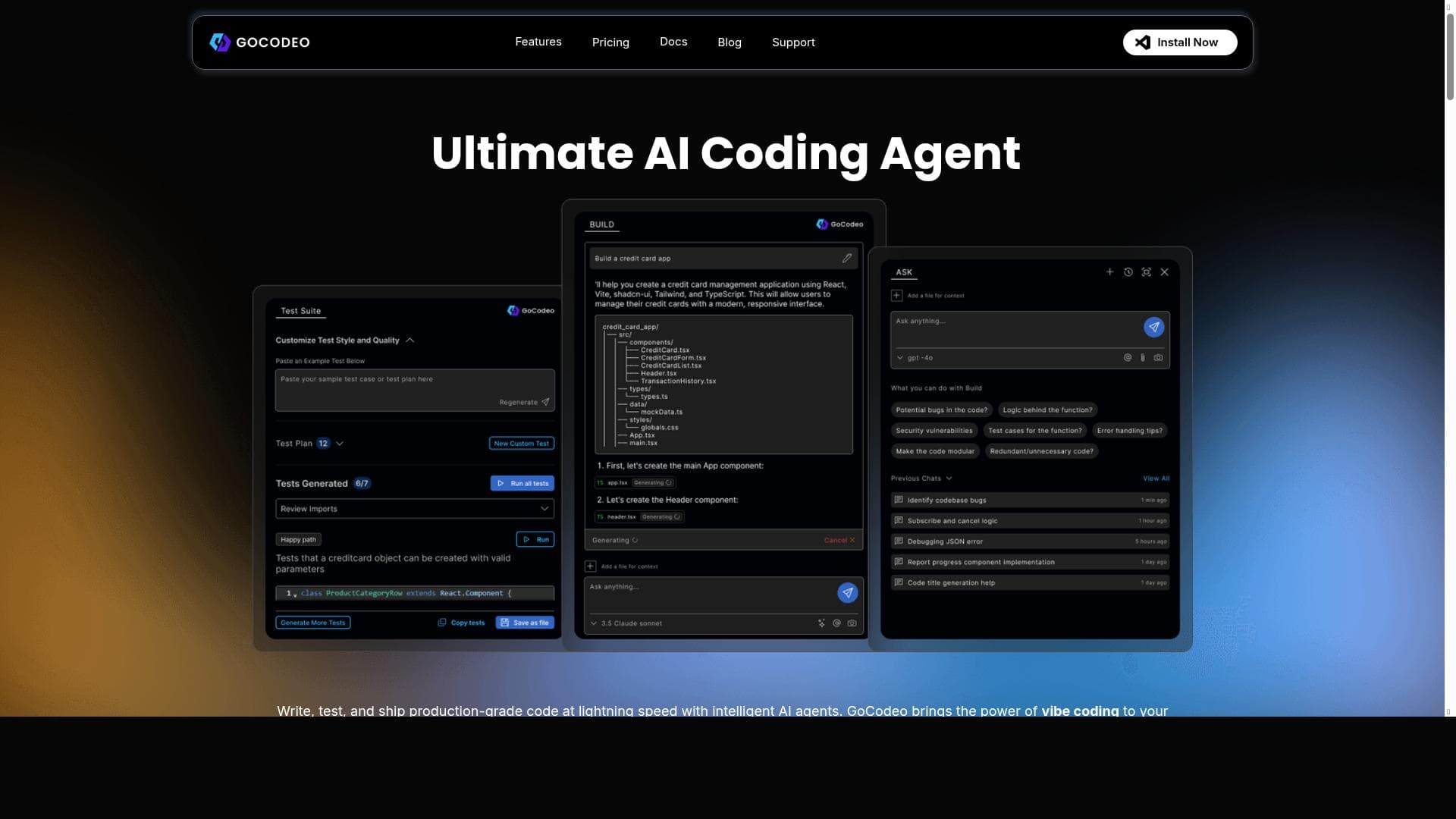Click the plus new-chat icon in ASK header

click(1109, 272)
